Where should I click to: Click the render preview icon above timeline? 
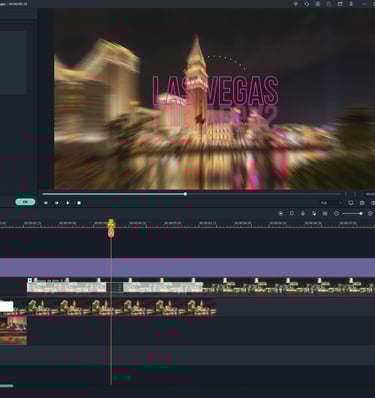pyautogui.click(x=281, y=213)
